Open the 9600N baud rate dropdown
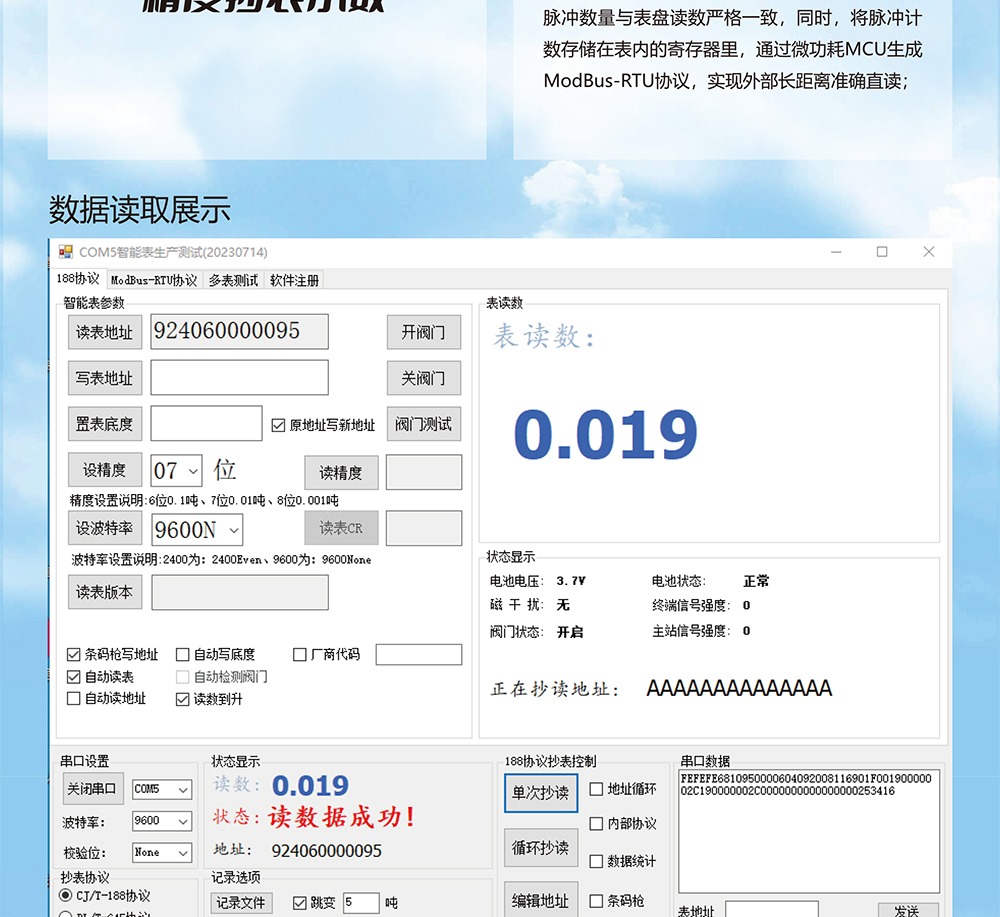Viewport: 1000px width, 917px height. pyautogui.click(x=197, y=530)
